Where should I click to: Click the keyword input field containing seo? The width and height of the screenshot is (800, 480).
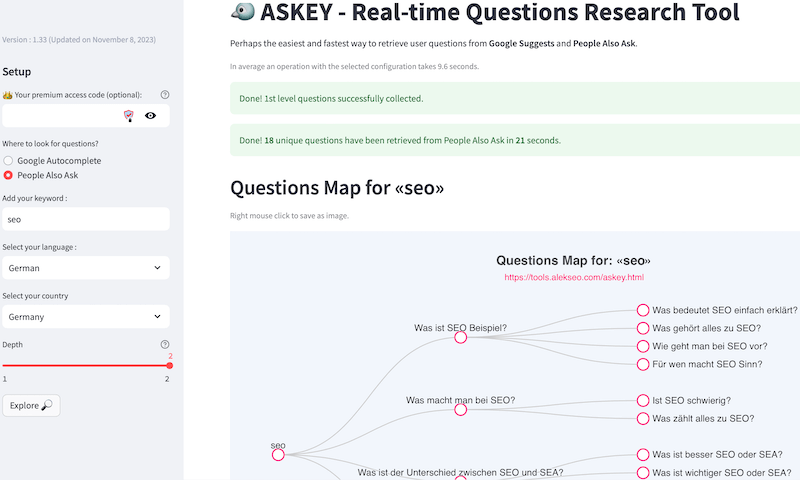[85, 219]
